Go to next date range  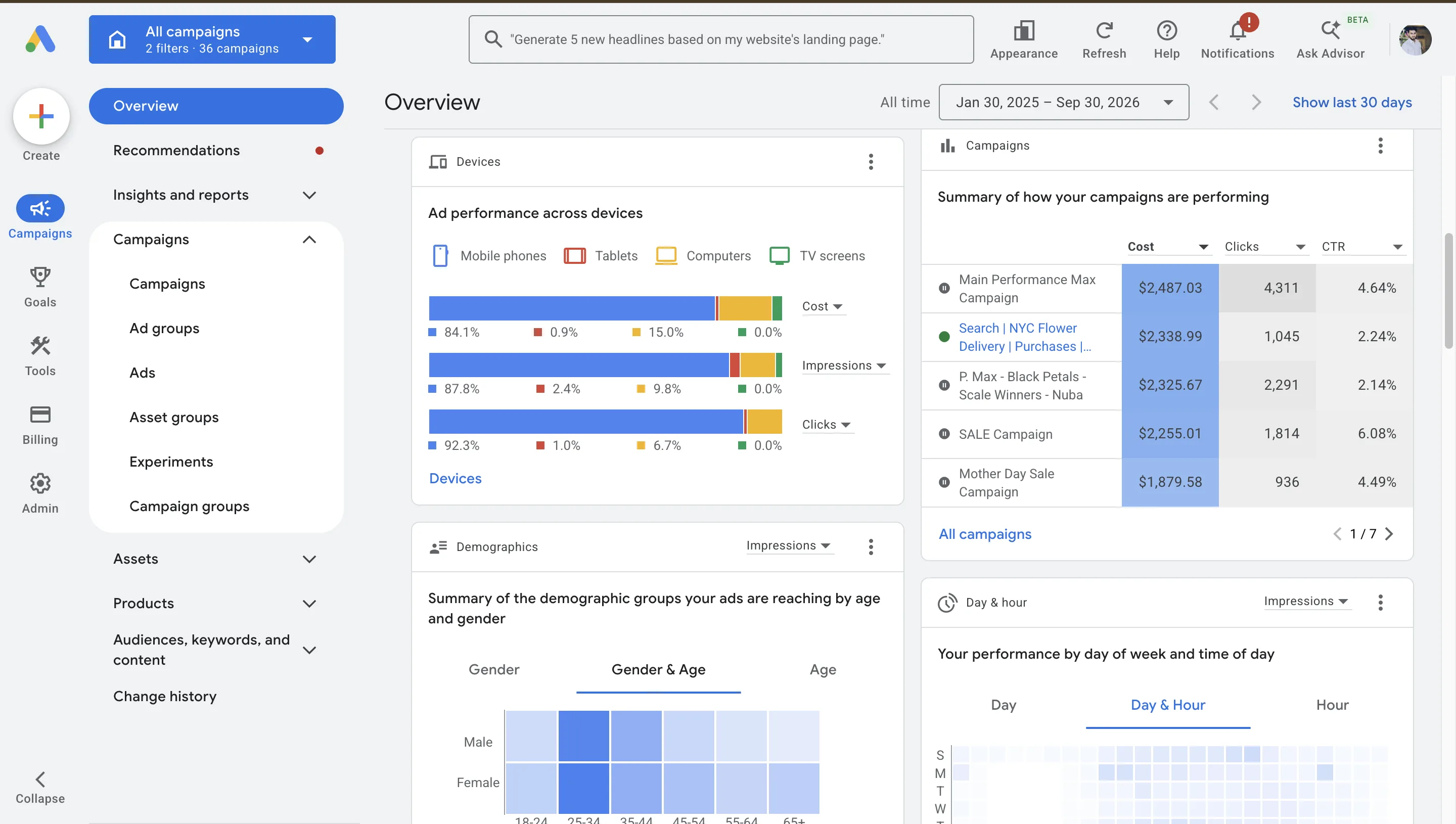tap(1256, 103)
